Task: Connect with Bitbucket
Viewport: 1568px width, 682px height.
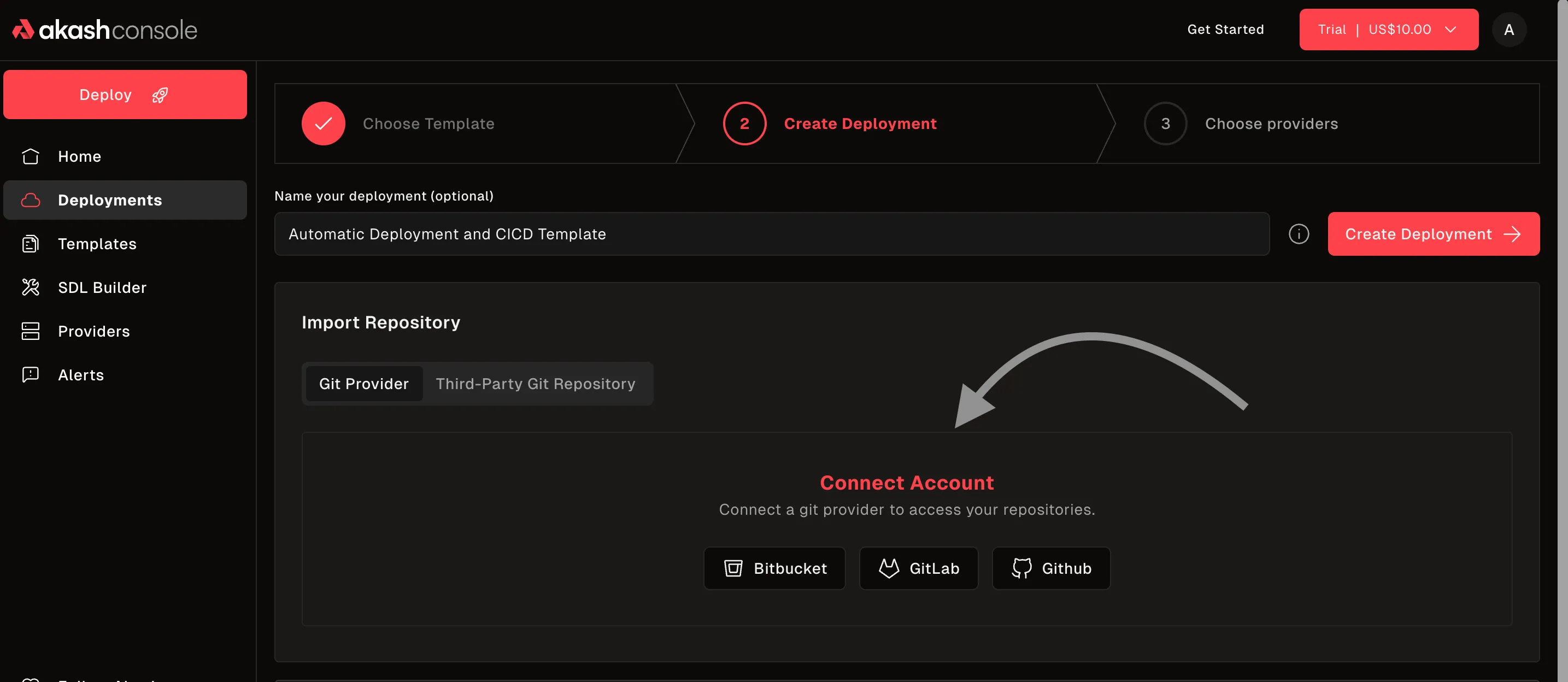Action: [x=774, y=568]
